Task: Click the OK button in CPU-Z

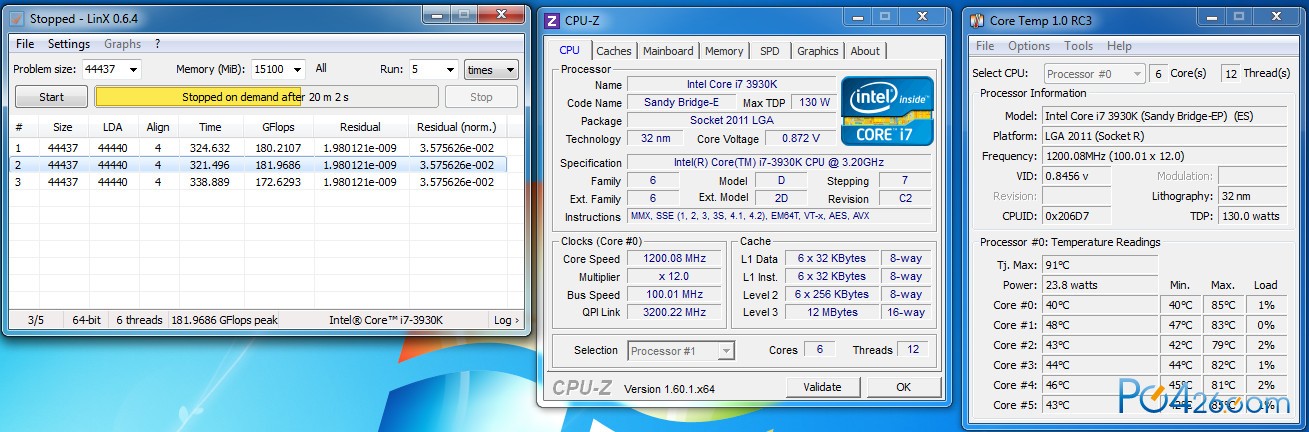Action: 903,387
